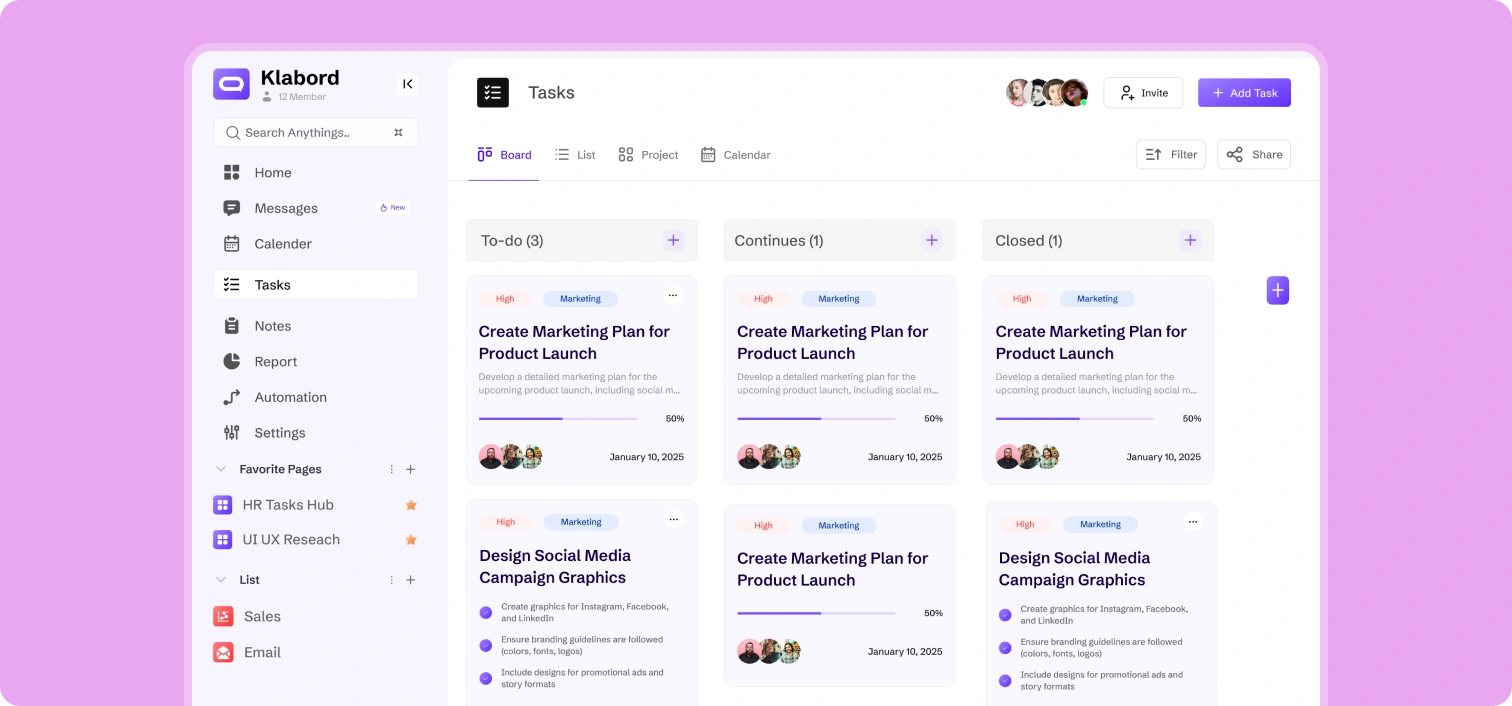The image size is (1512, 706).
Task: Click the Add Task button
Action: [1244, 92]
